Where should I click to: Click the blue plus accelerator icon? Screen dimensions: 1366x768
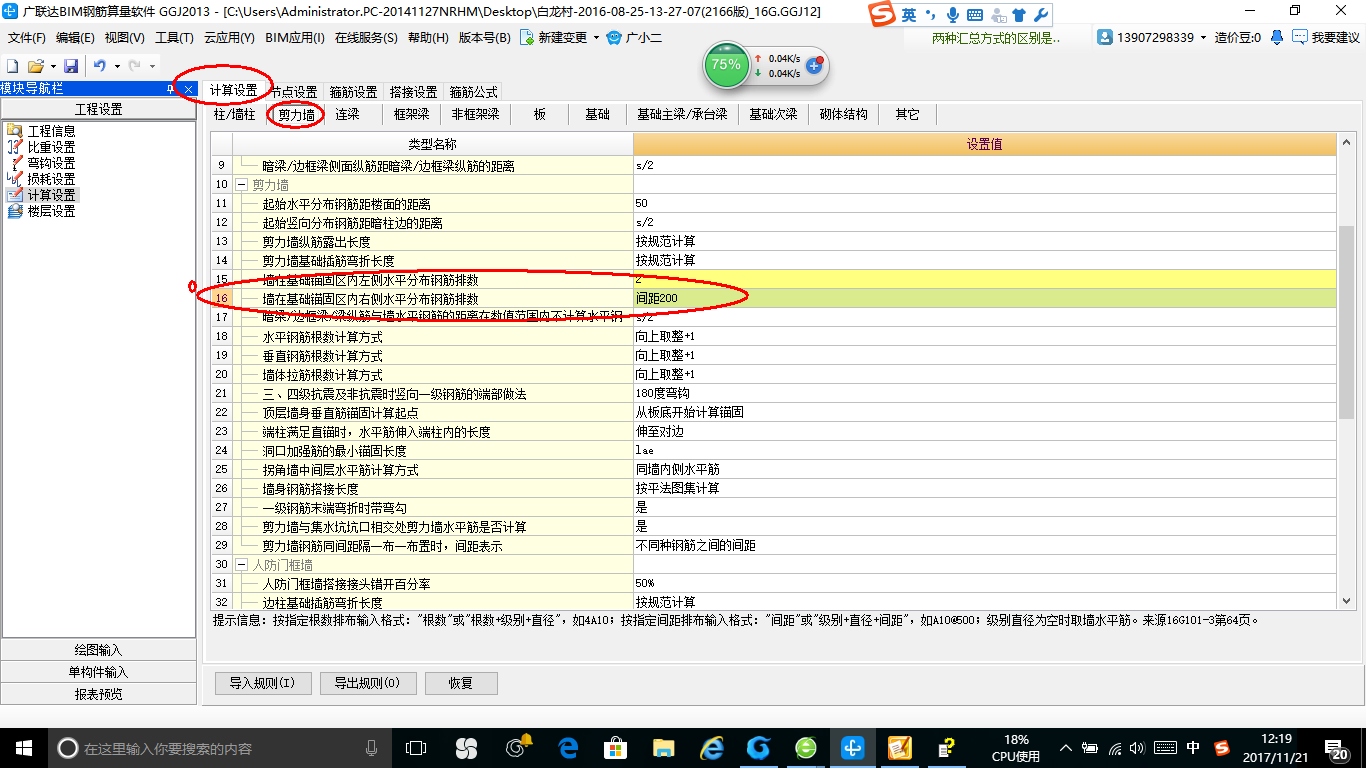pyautogui.click(x=814, y=66)
